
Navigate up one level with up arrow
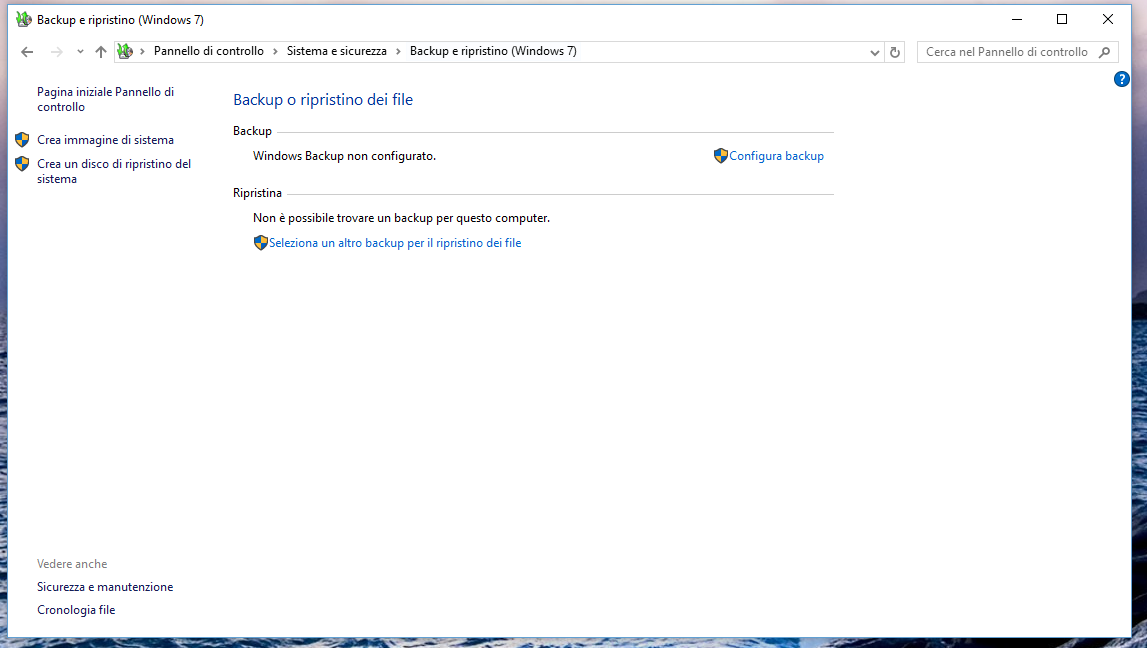pyautogui.click(x=100, y=52)
